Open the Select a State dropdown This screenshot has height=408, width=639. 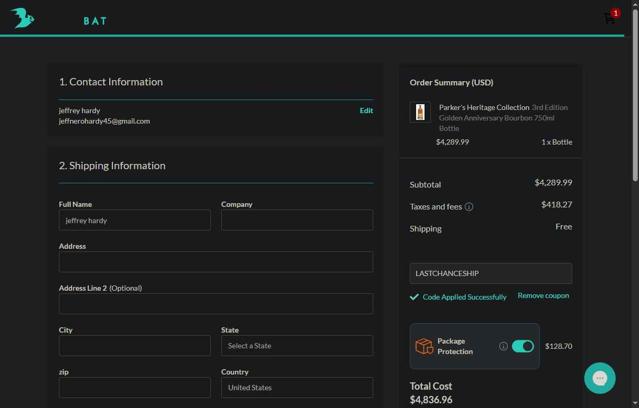297,346
